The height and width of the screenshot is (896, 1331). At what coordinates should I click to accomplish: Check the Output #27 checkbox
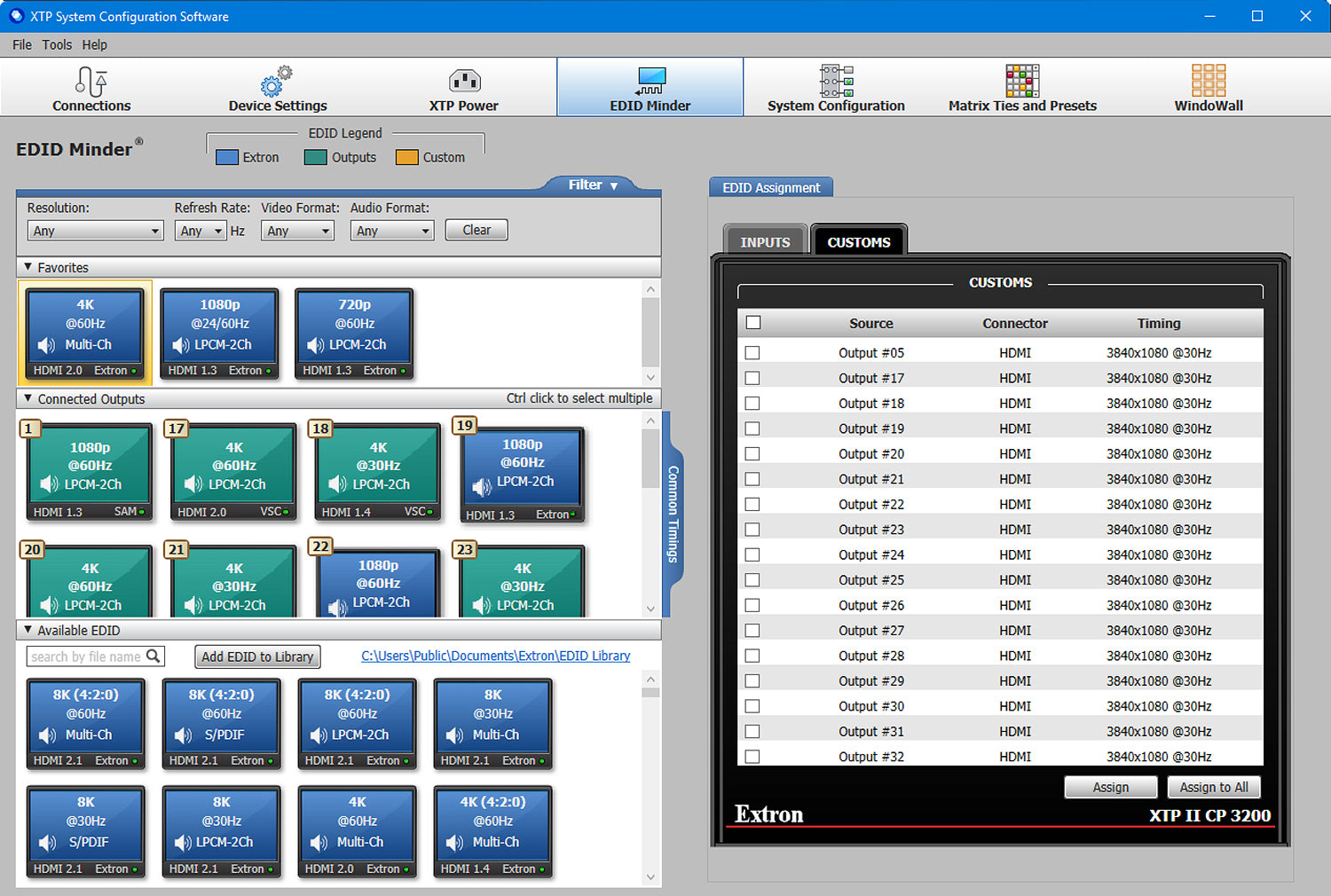(752, 631)
